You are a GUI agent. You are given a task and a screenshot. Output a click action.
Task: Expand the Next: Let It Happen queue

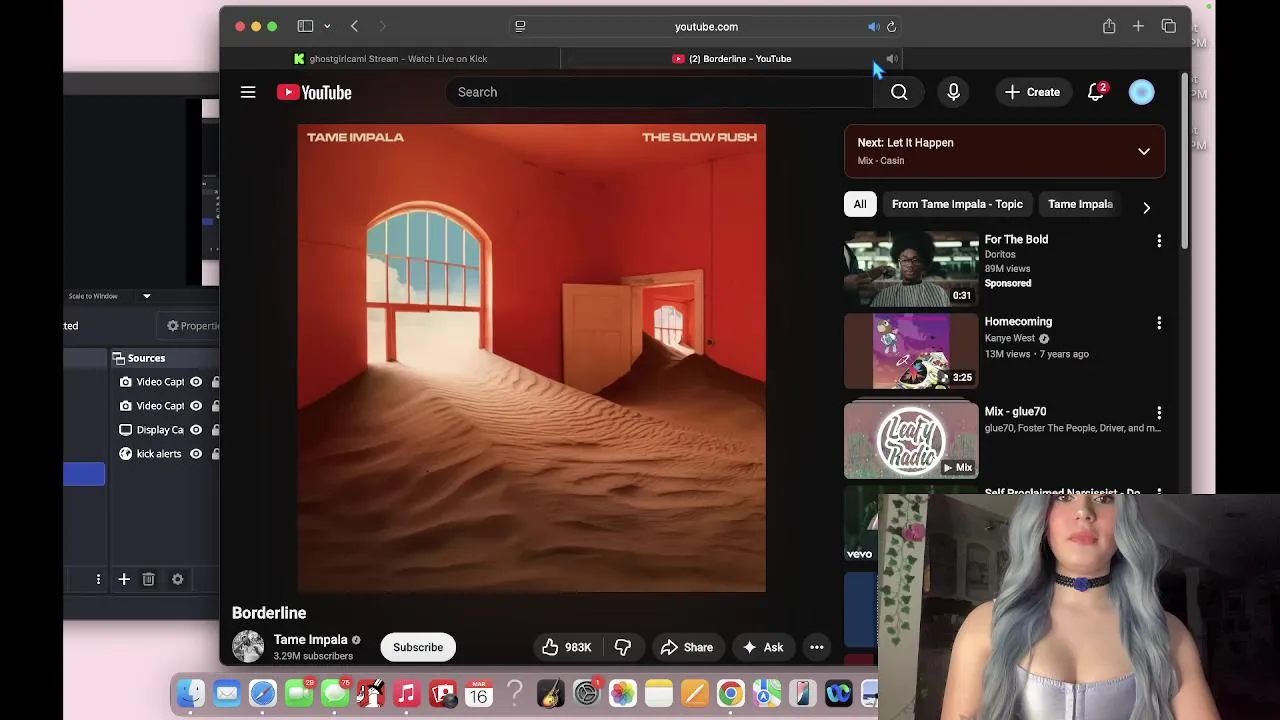click(1143, 152)
